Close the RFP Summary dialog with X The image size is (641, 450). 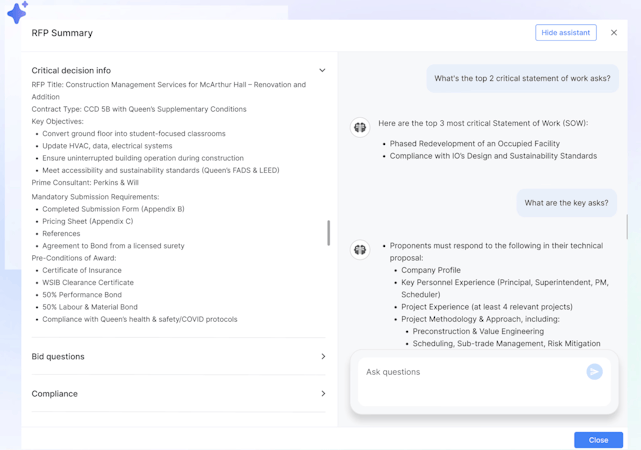[x=614, y=33]
